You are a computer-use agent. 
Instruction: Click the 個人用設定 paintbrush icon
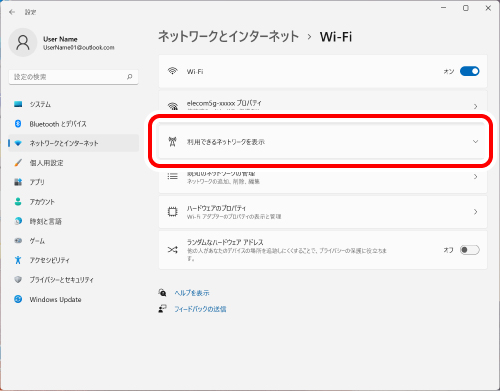pyautogui.click(x=18, y=163)
